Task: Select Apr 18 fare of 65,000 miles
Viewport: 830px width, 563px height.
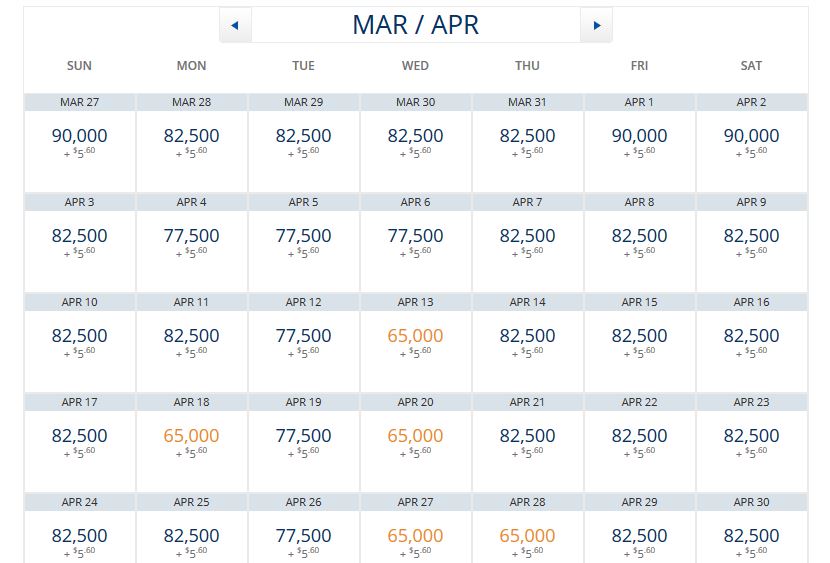Action: [x=191, y=437]
